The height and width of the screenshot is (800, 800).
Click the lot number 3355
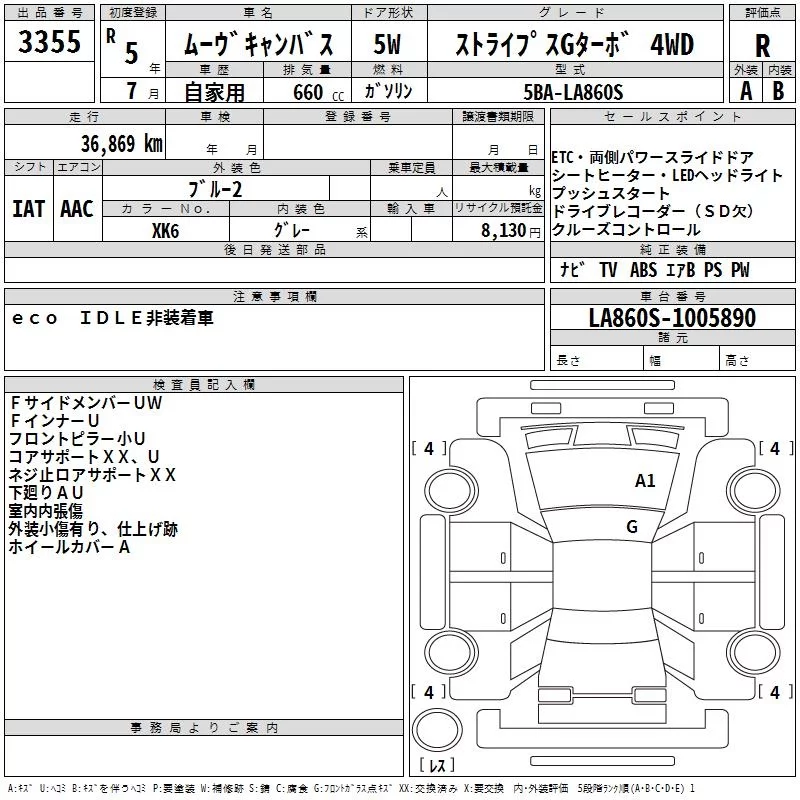[49, 42]
